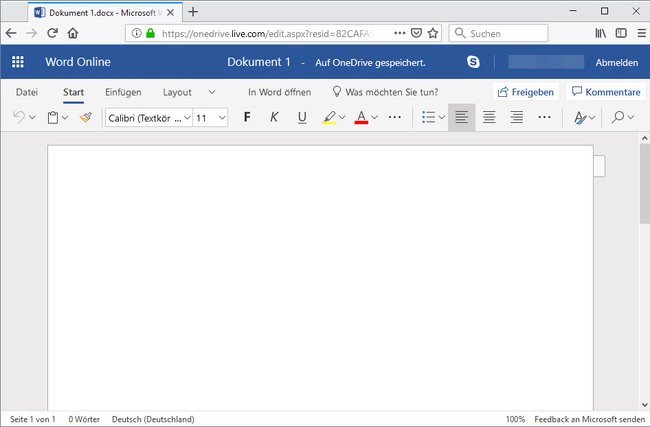650x427 pixels.
Task: Click the Pocket save icon
Action: click(x=416, y=33)
